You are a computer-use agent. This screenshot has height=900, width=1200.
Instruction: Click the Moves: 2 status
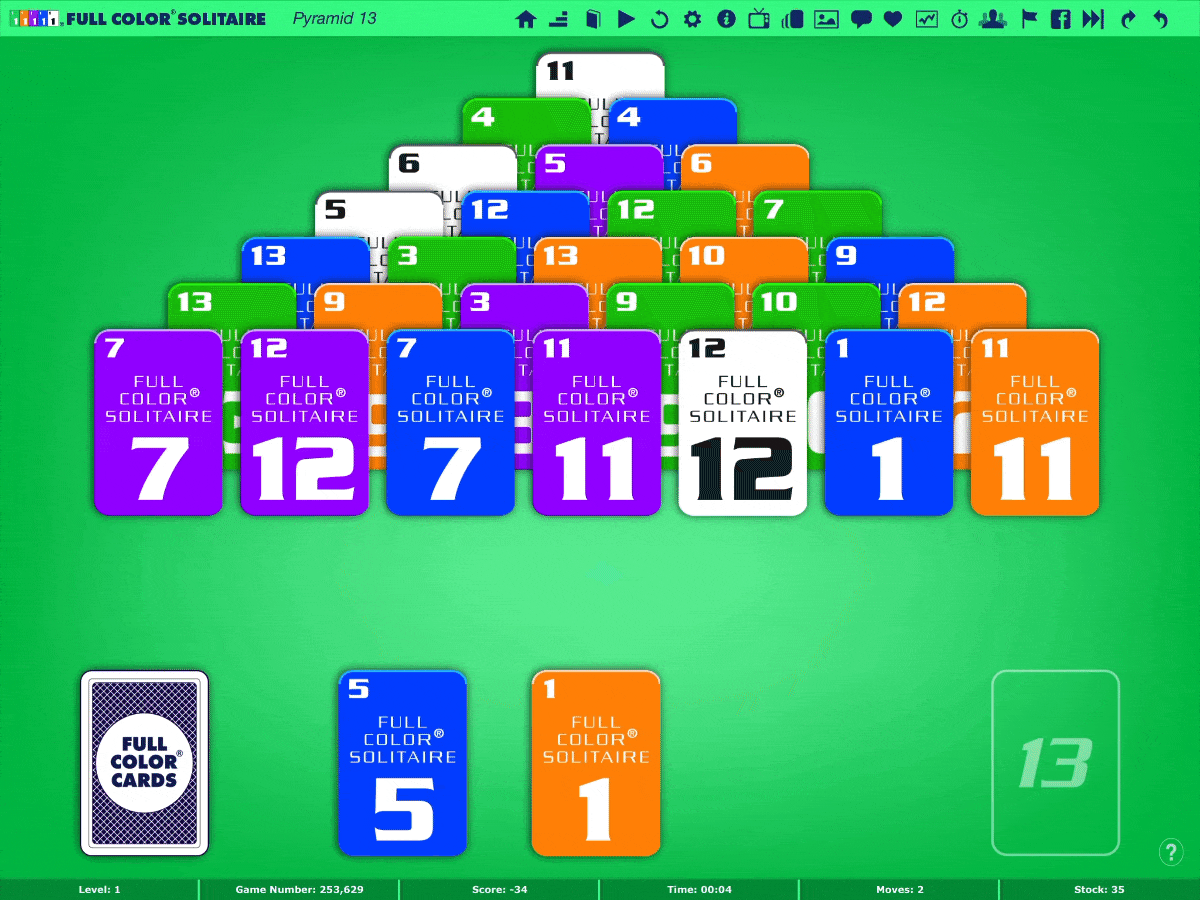[899, 889]
